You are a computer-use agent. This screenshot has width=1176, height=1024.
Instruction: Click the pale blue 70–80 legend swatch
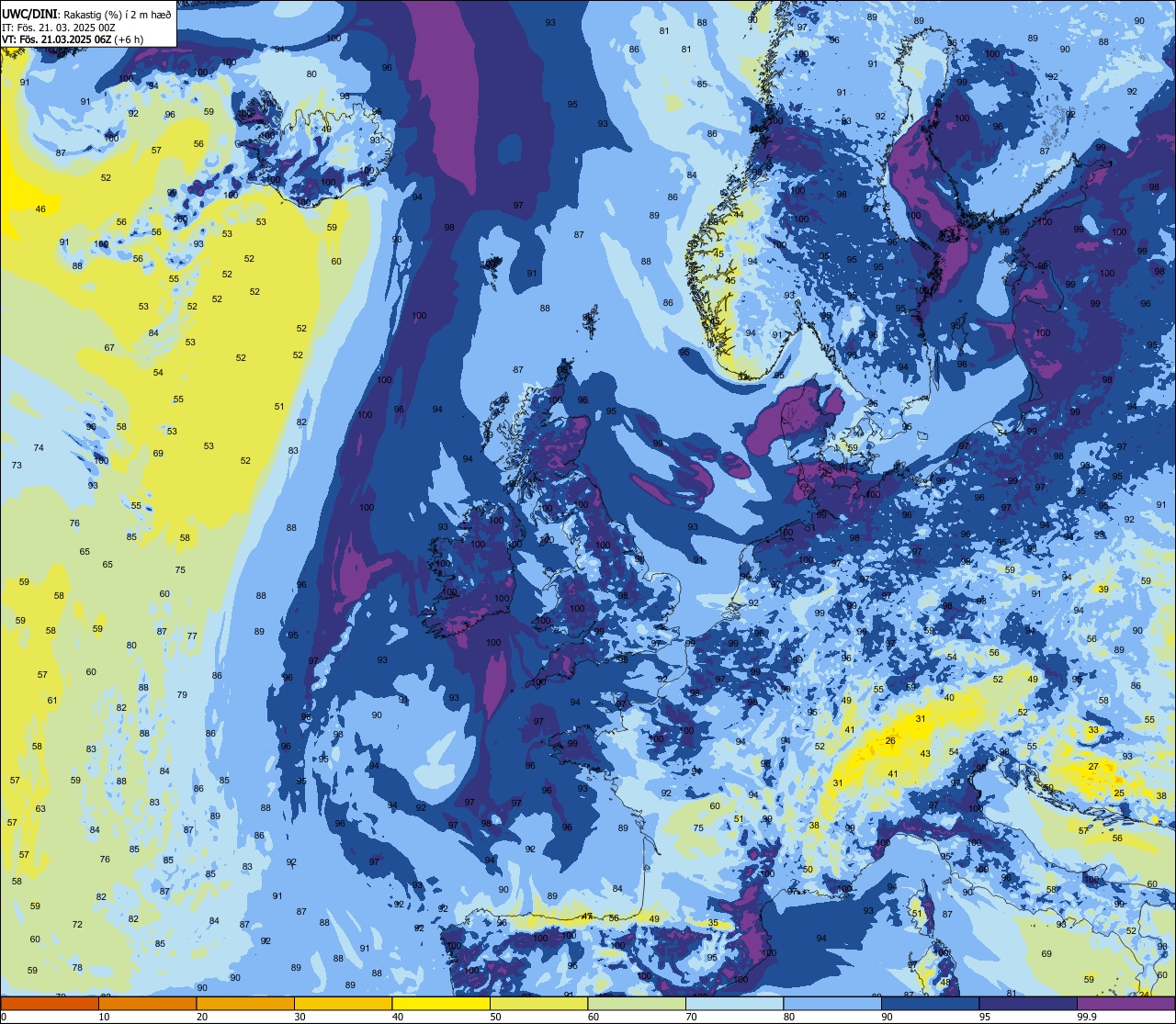coord(734,1003)
